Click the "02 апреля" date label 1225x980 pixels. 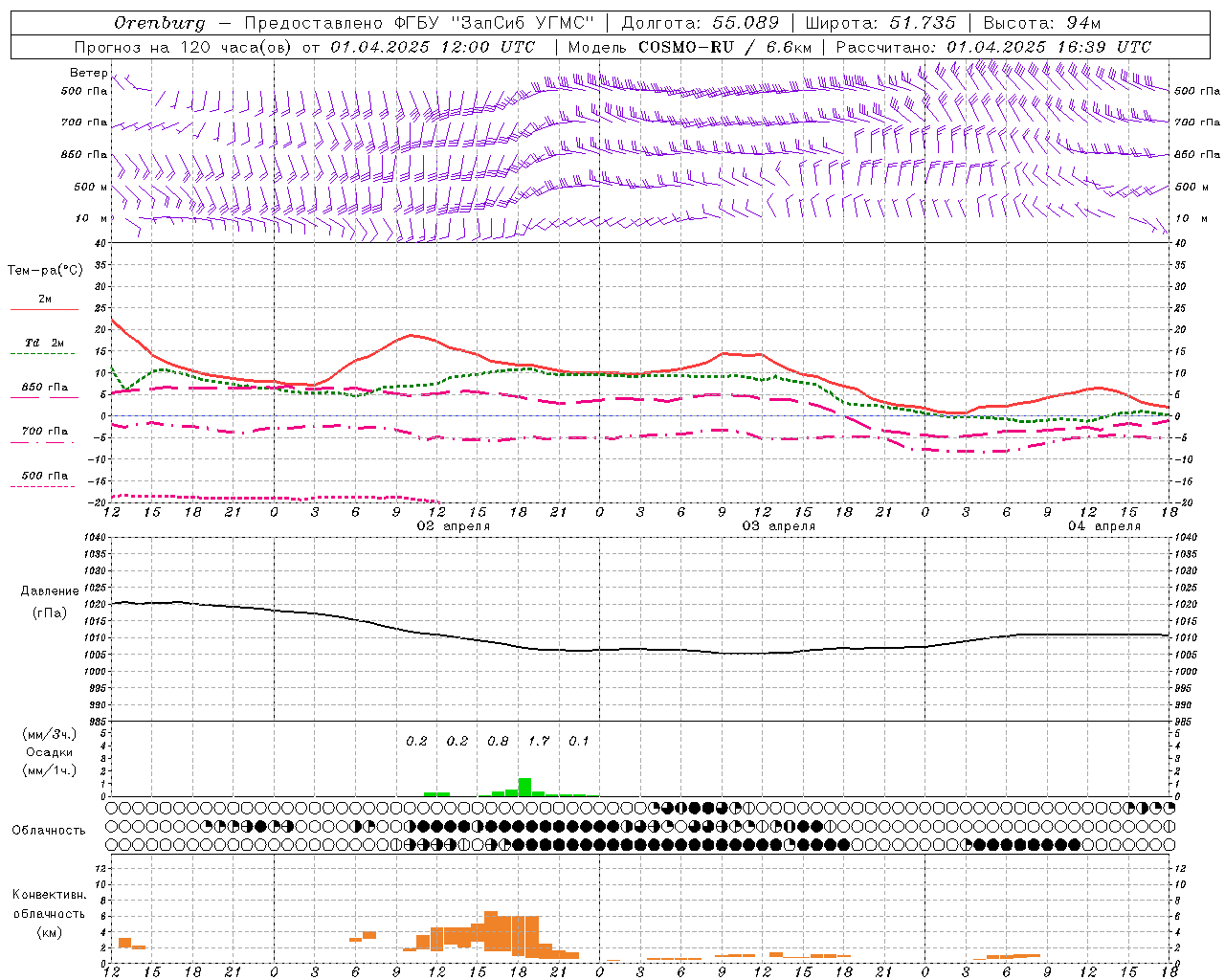(453, 526)
